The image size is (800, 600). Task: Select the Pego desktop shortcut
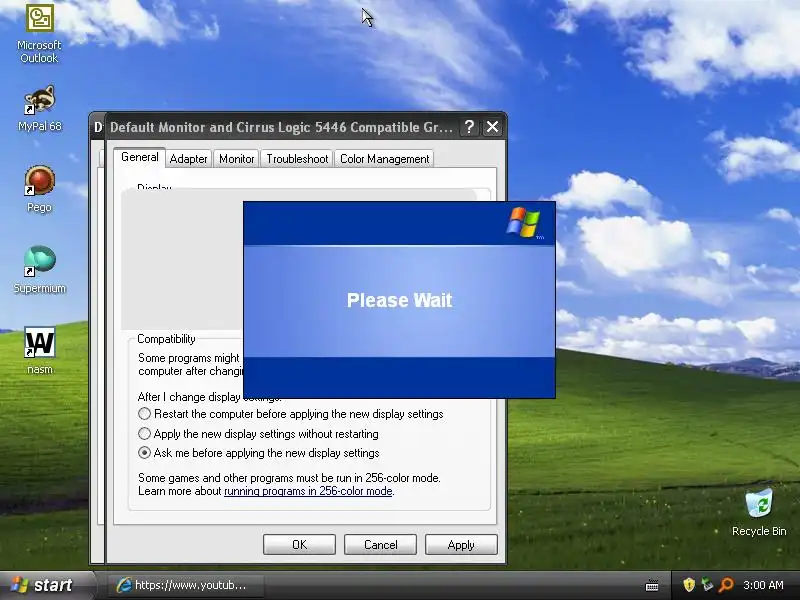[39, 189]
